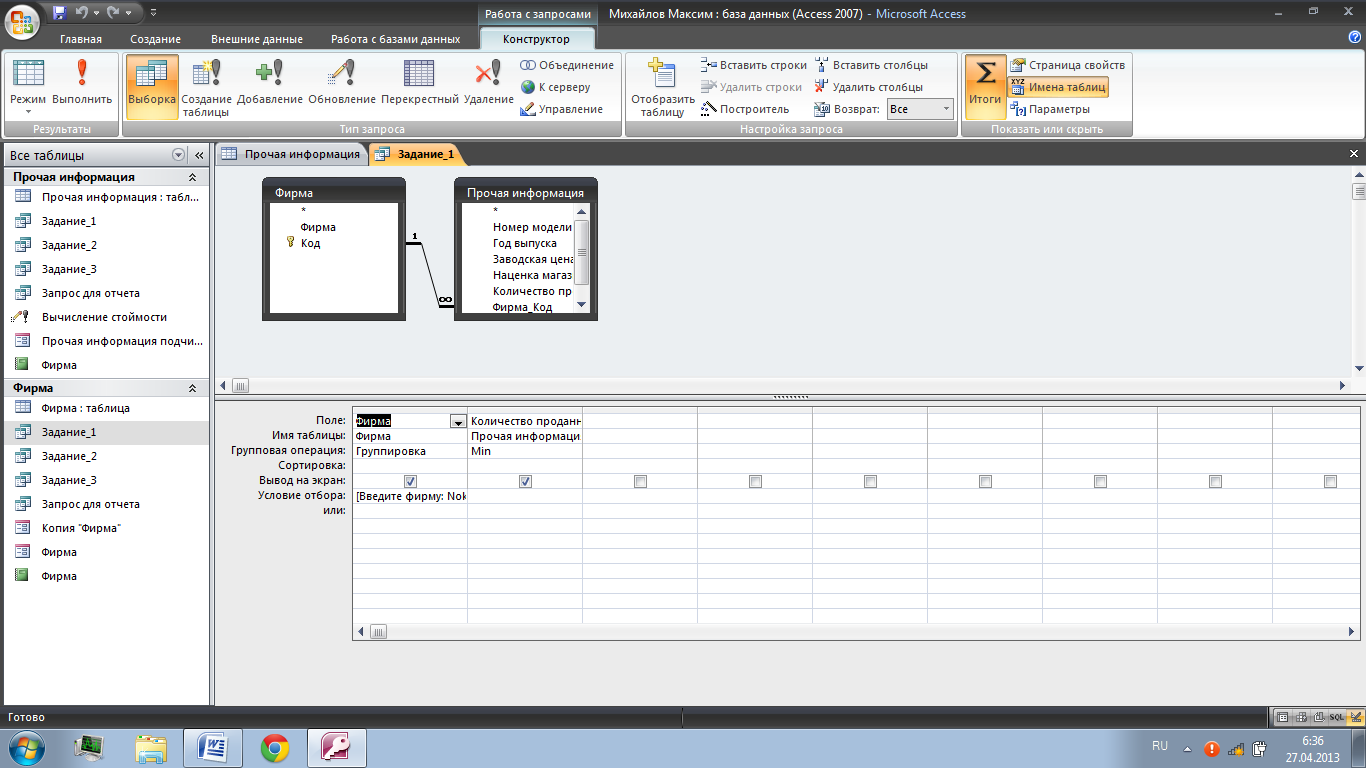Click Объединение union query
This screenshot has height=768, width=1366.
click(567, 65)
